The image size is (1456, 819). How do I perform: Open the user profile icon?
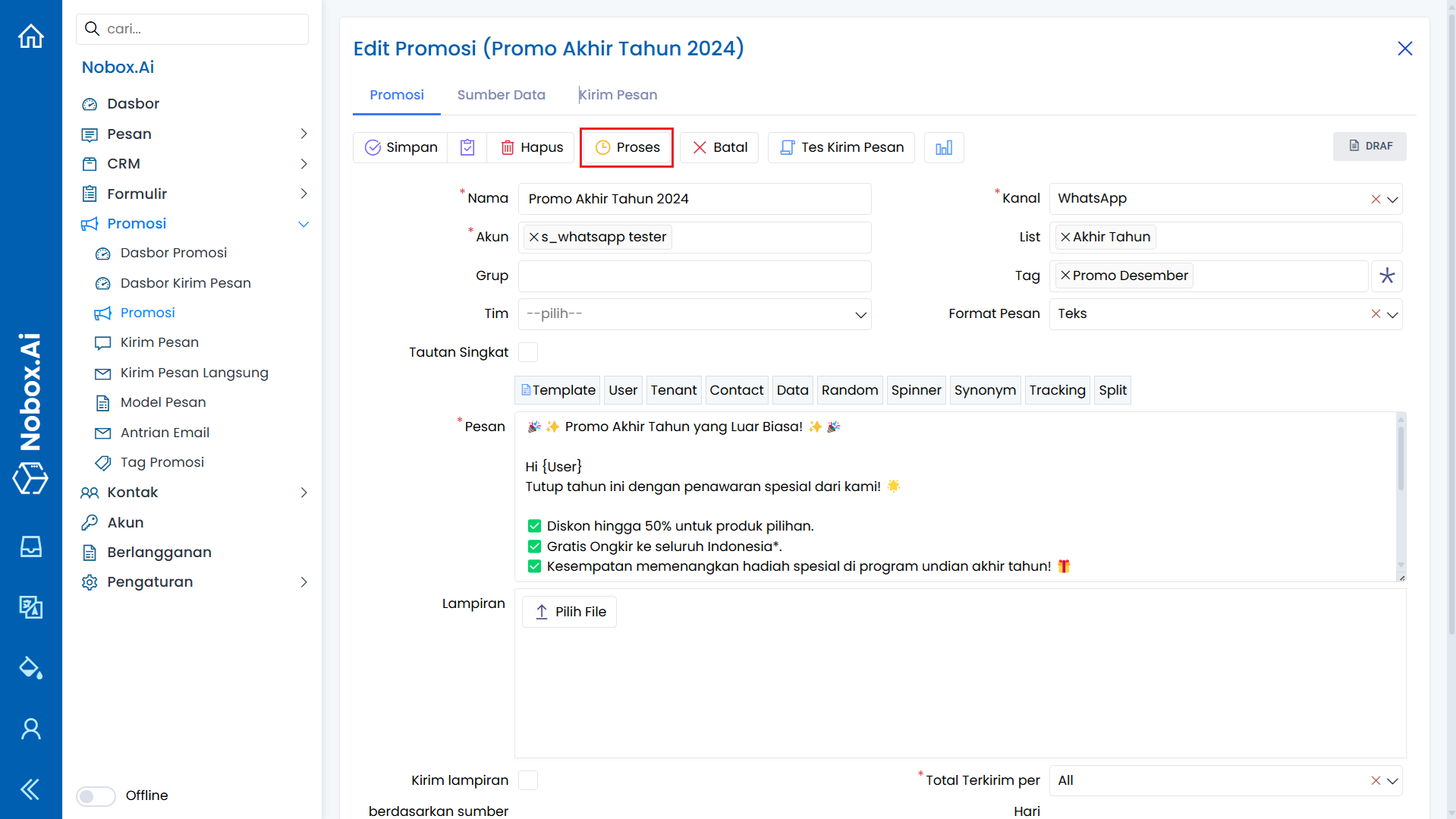(31, 729)
